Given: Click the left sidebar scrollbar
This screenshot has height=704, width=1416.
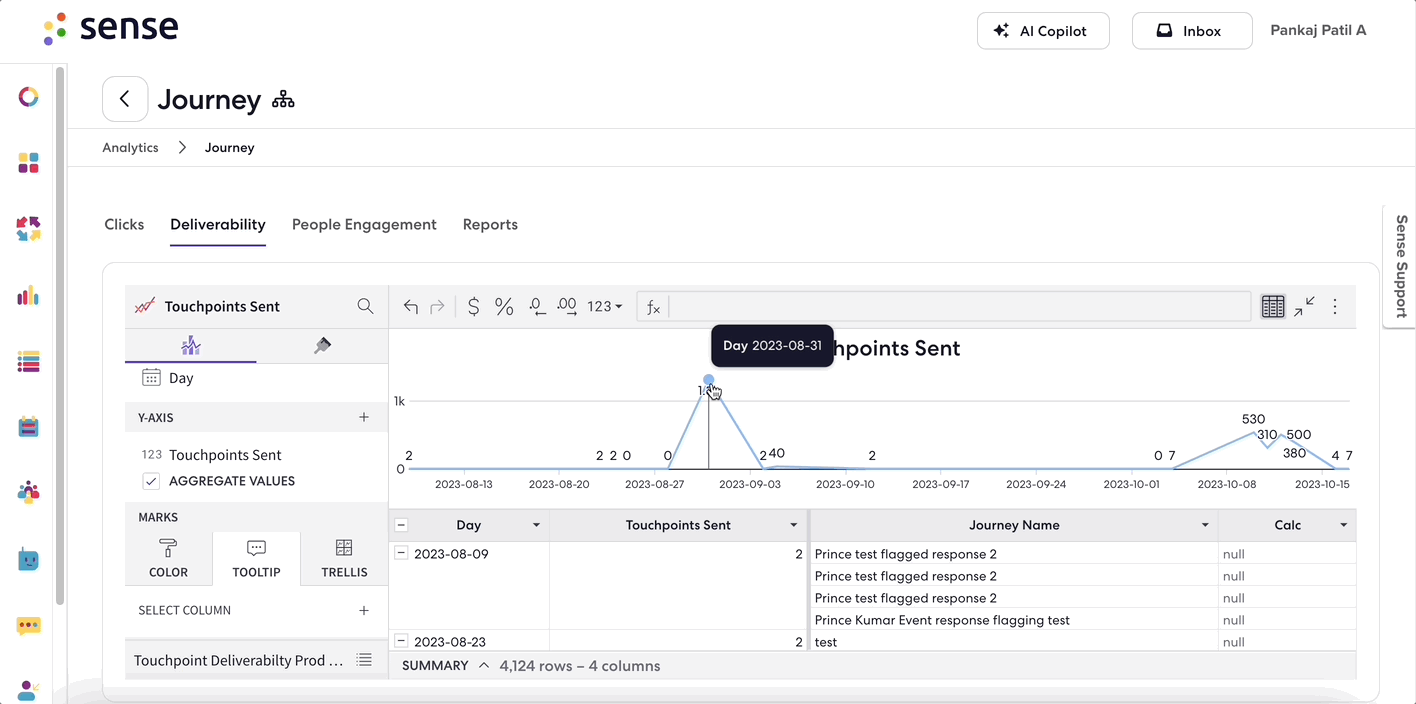Looking at the screenshot, I should pyautogui.click(x=60, y=335).
